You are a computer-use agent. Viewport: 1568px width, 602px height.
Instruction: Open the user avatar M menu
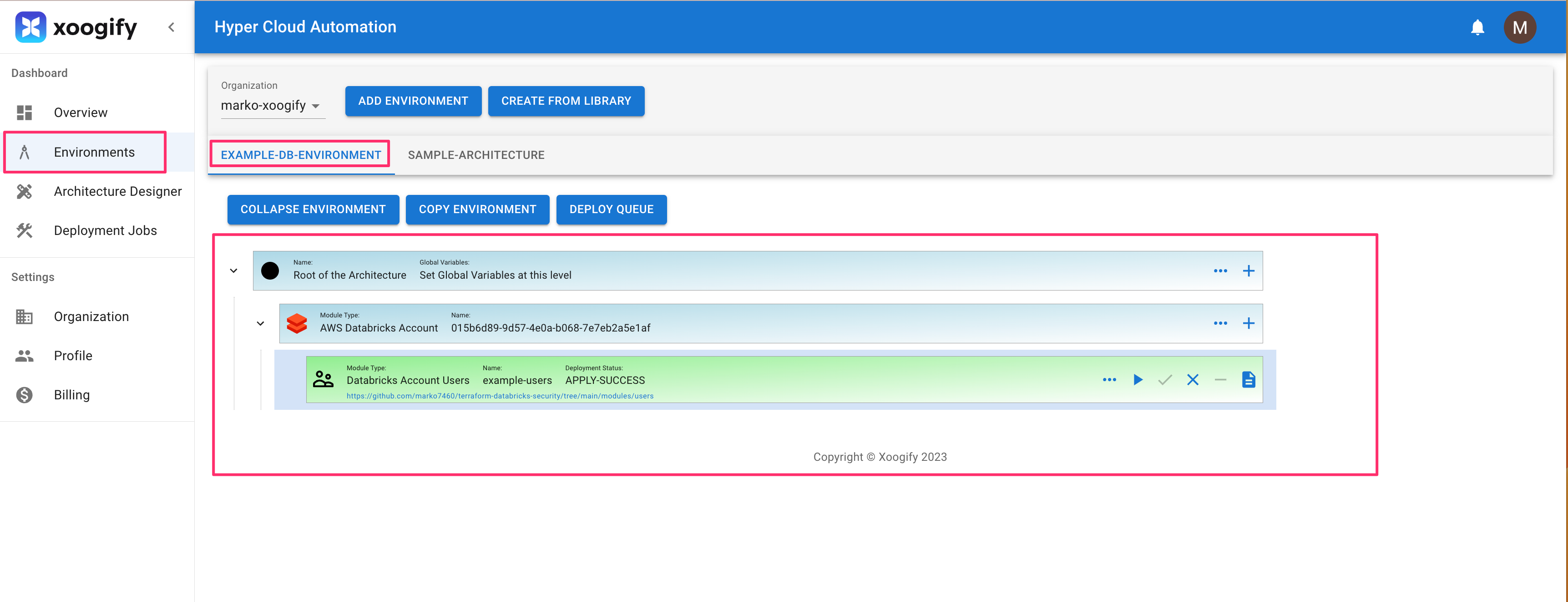click(x=1519, y=27)
